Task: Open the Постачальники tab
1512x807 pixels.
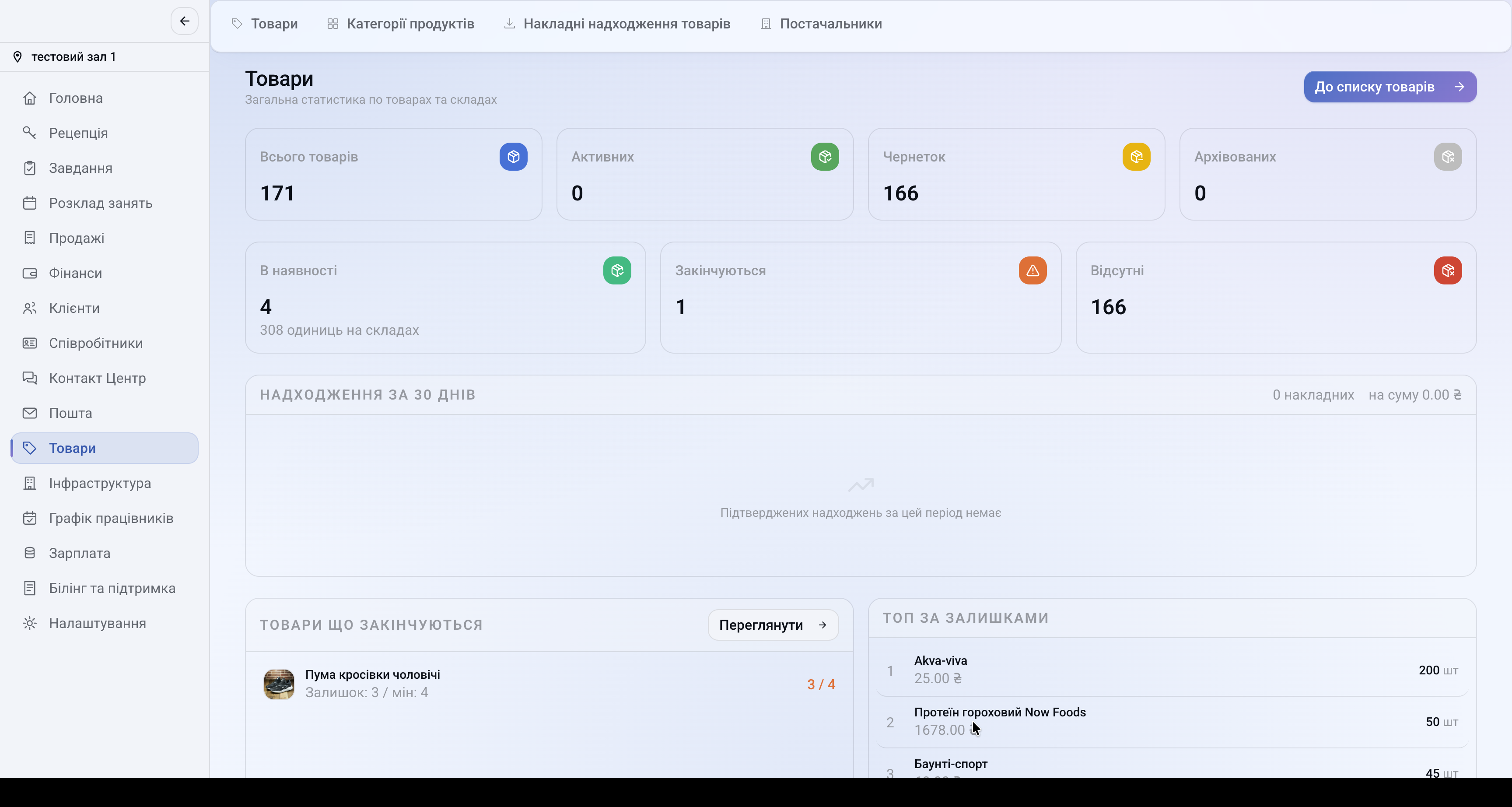Action: point(821,24)
